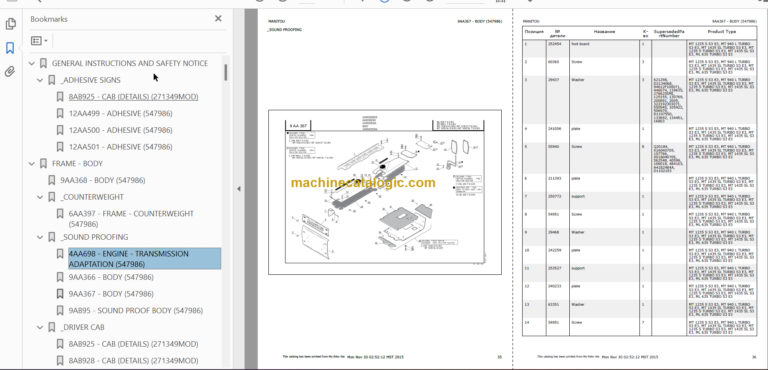The width and height of the screenshot is (768, 370).
Task: Click the 9 AA 367 exploded parts diagram
Action: coord(384,192)
